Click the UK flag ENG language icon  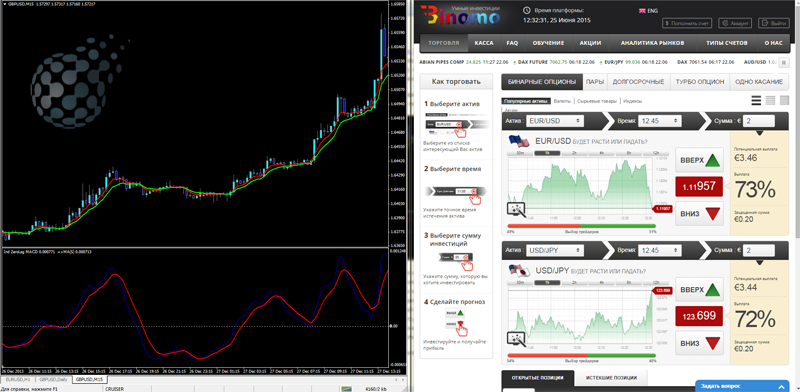[648, 10]
